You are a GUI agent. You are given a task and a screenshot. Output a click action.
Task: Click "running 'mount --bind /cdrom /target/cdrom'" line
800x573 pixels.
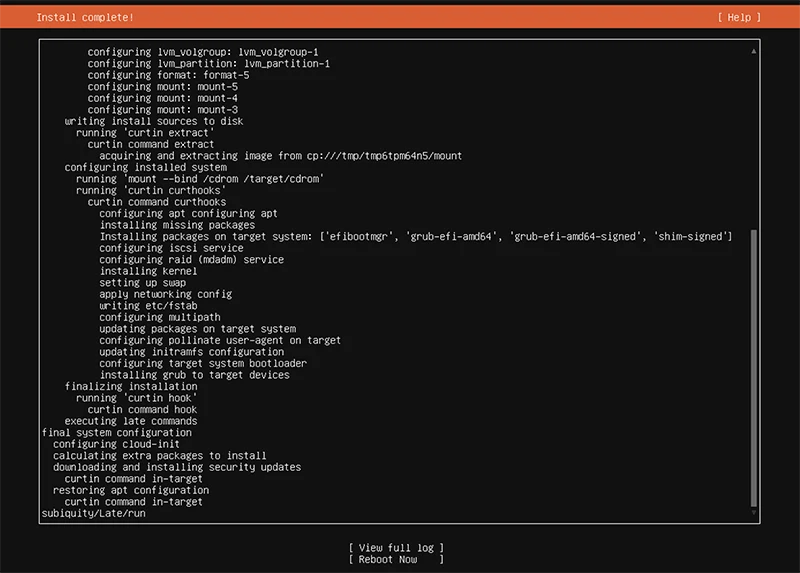click(x=200, y=179)
